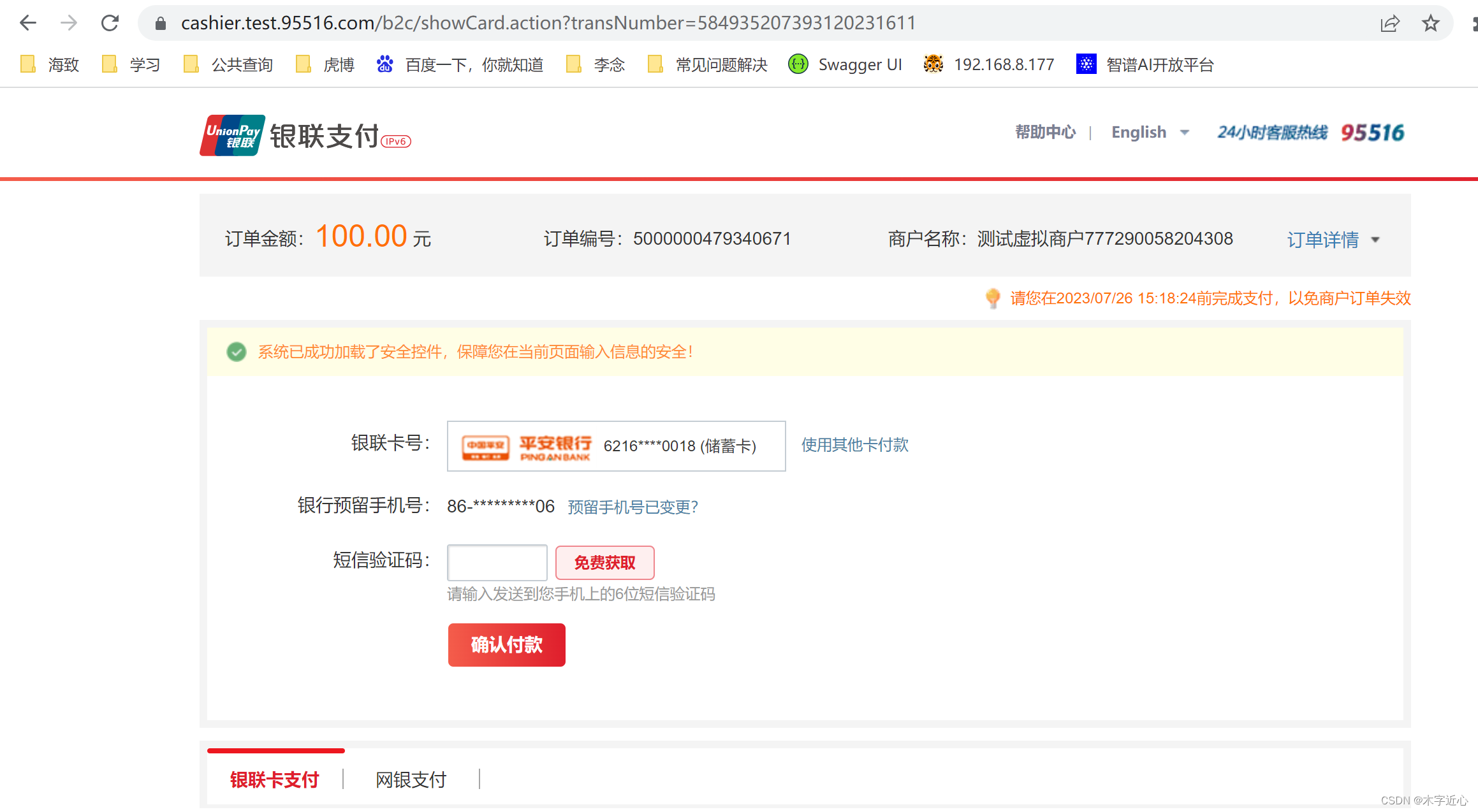This screenshot has height=812, width=1478.
Task: Select the 银联卡支付 tab
Action: (x=275, y=779)
